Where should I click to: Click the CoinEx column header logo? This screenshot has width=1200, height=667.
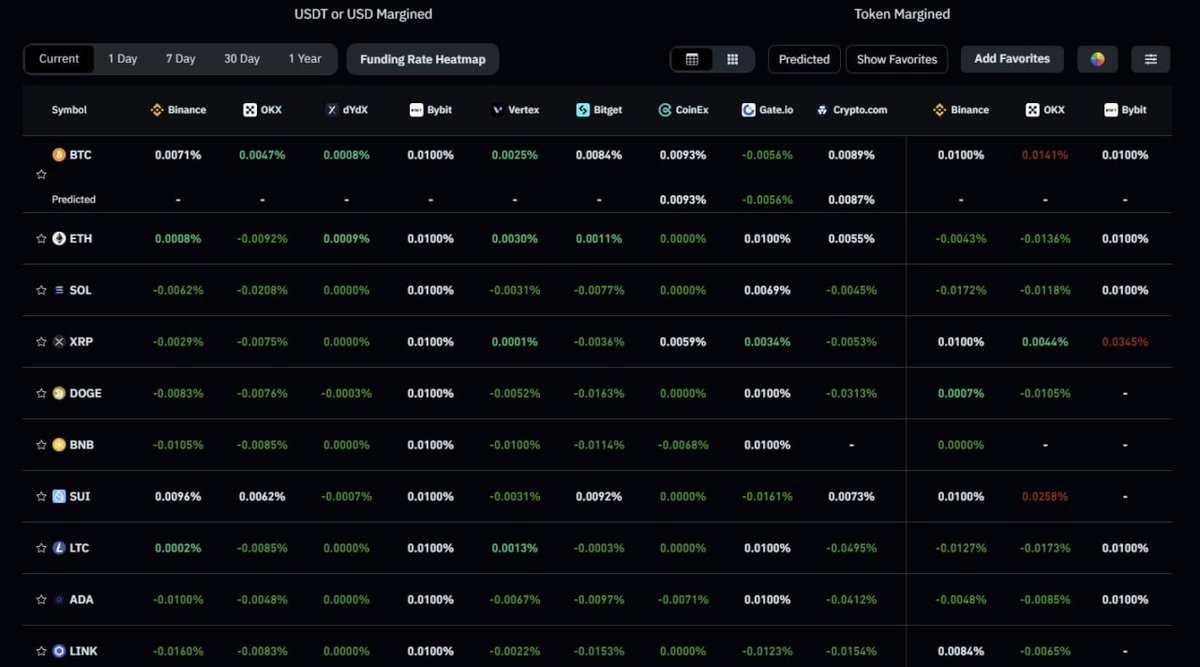[x=665, y=110]
